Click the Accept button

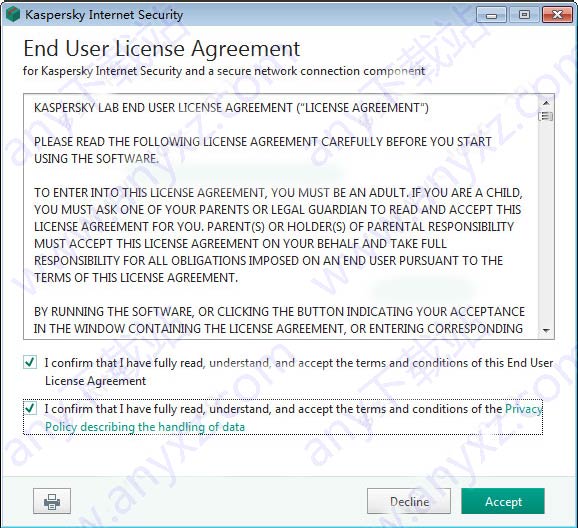point(503,501)
